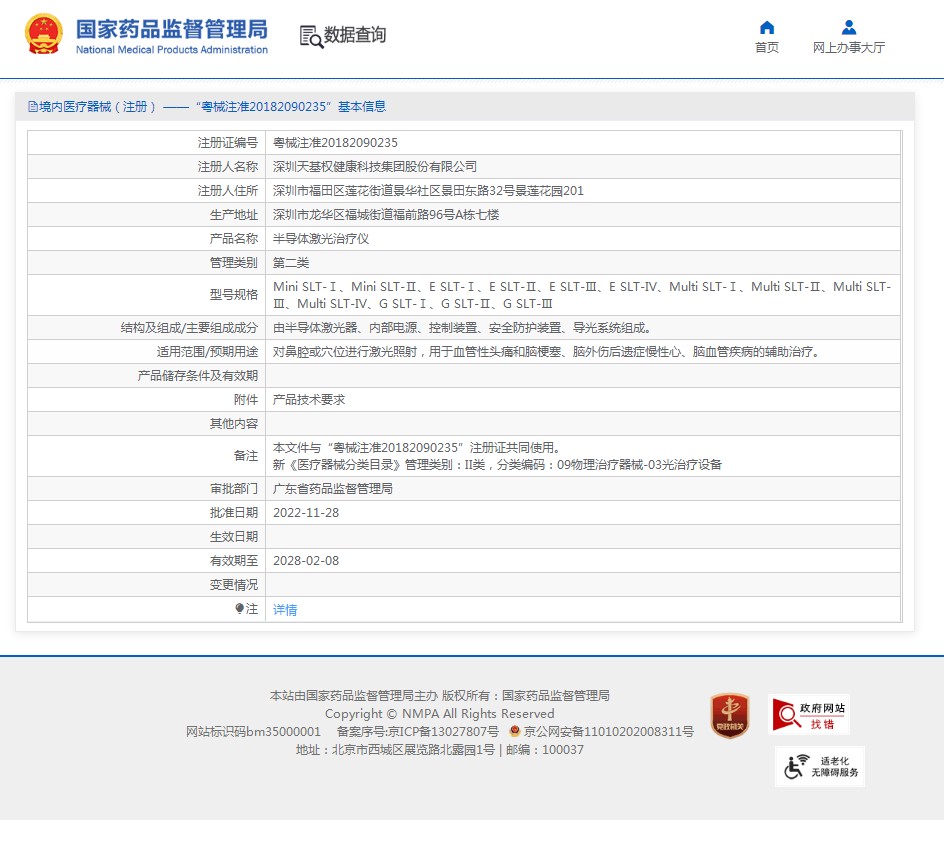The width and height of the screenshot is (944, 850).
Task: Select the 型号规格 model list value
Action: pyautogui.click(x=582, y=295)
